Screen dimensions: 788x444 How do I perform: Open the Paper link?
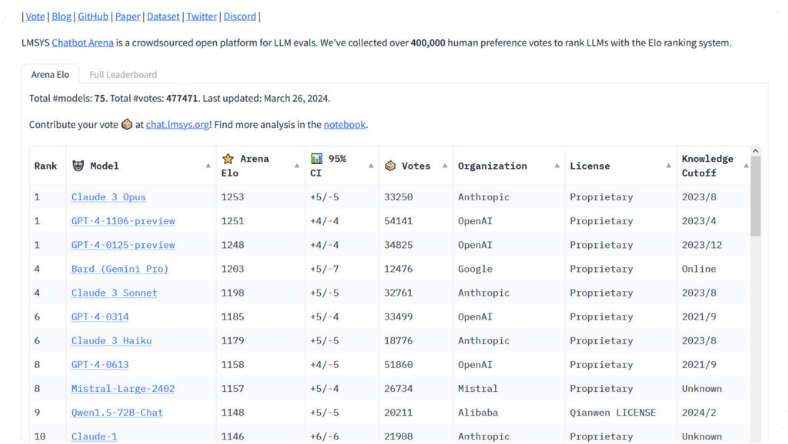click(128, 17)
